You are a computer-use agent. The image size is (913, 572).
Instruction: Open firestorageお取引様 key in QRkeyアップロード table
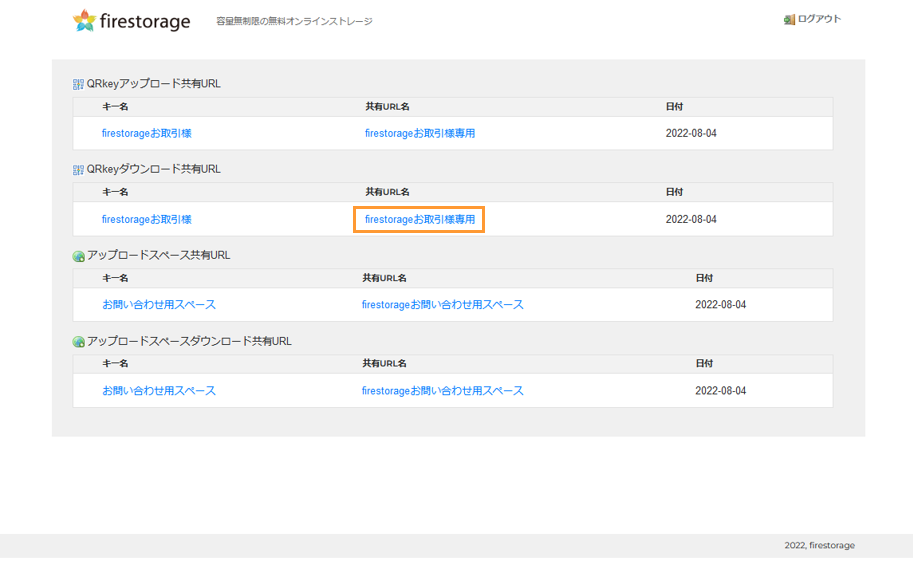[x=147, y=133]
